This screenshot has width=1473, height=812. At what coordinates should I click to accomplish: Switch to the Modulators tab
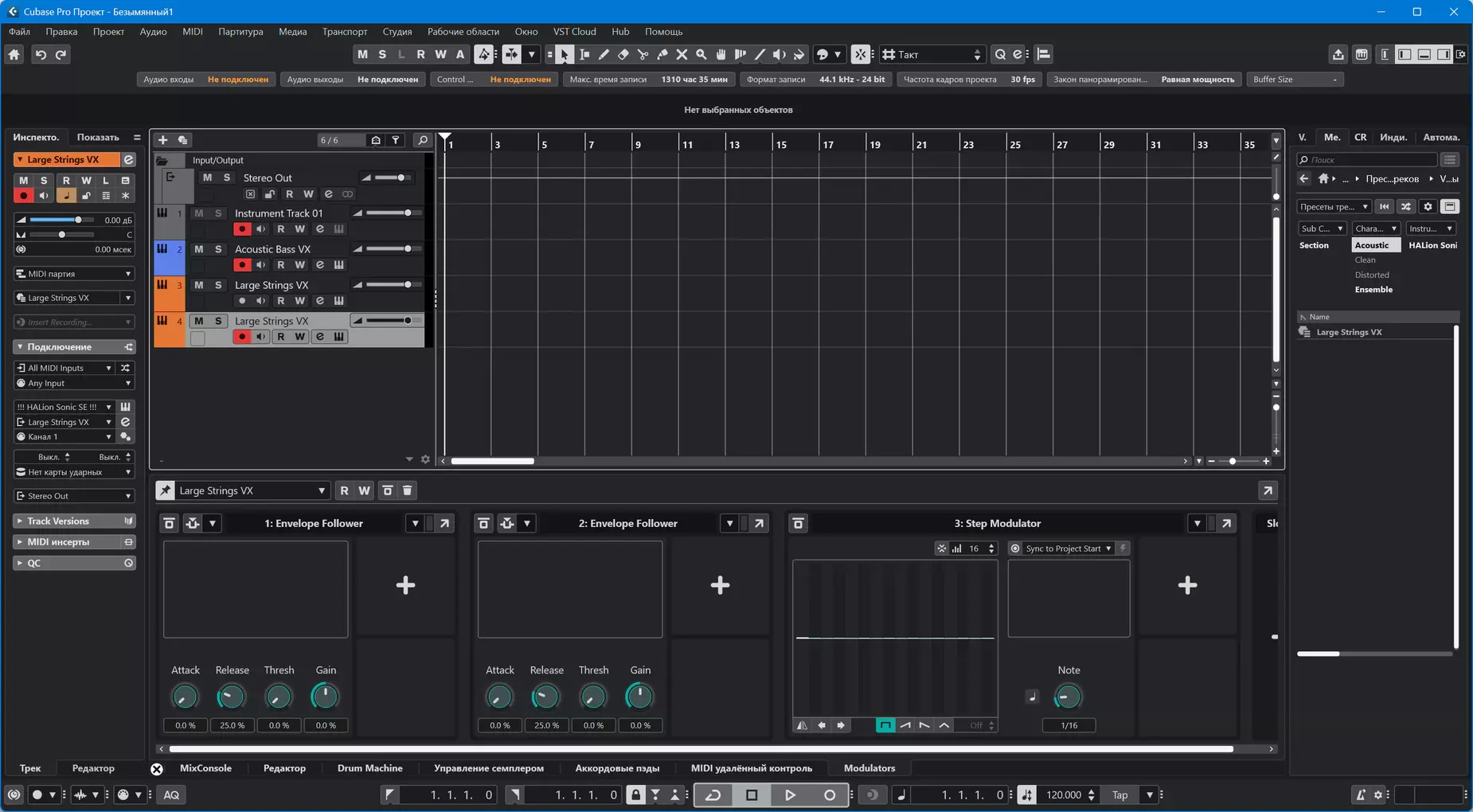869,768
